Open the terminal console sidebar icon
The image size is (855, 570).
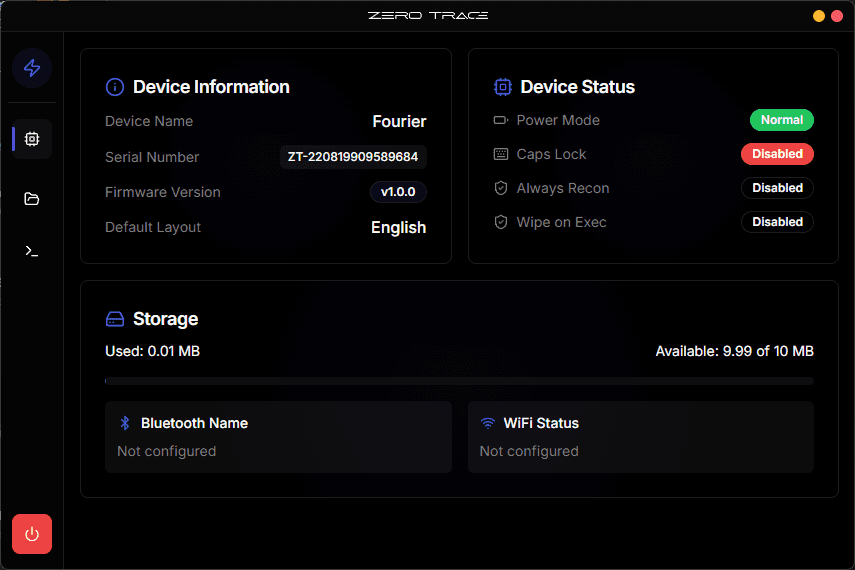[x=32, y=251]
